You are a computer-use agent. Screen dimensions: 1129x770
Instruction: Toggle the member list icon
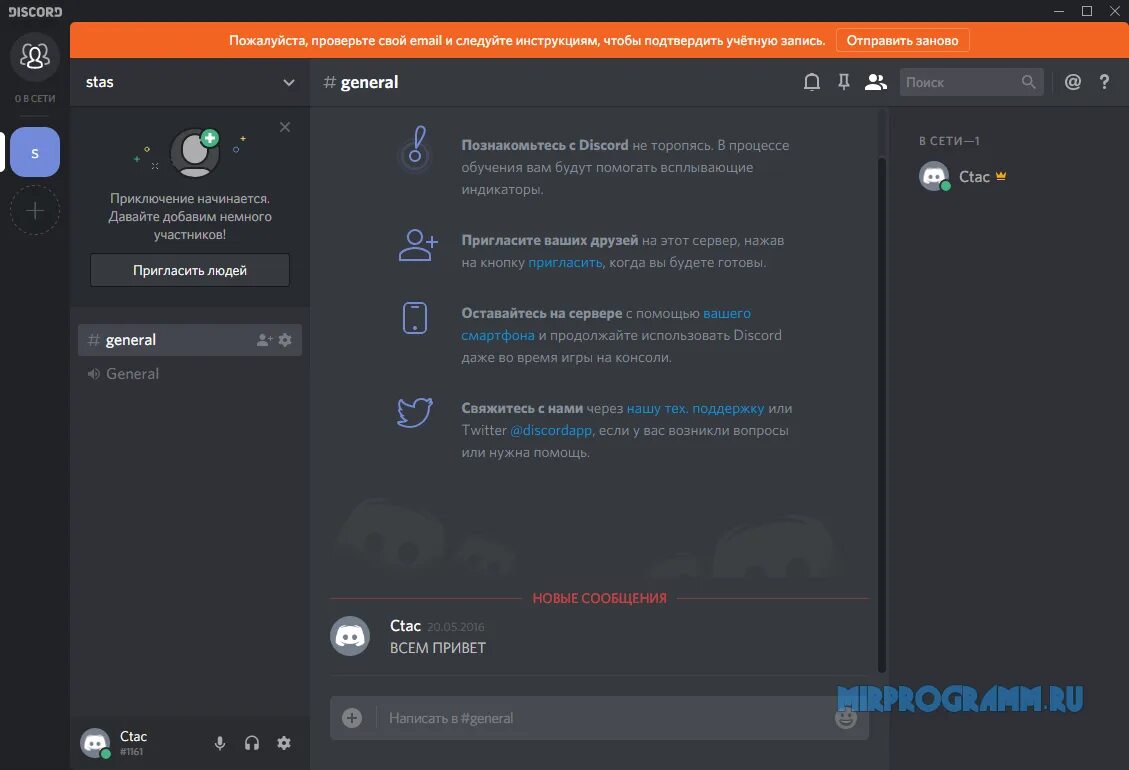(876, 82)
